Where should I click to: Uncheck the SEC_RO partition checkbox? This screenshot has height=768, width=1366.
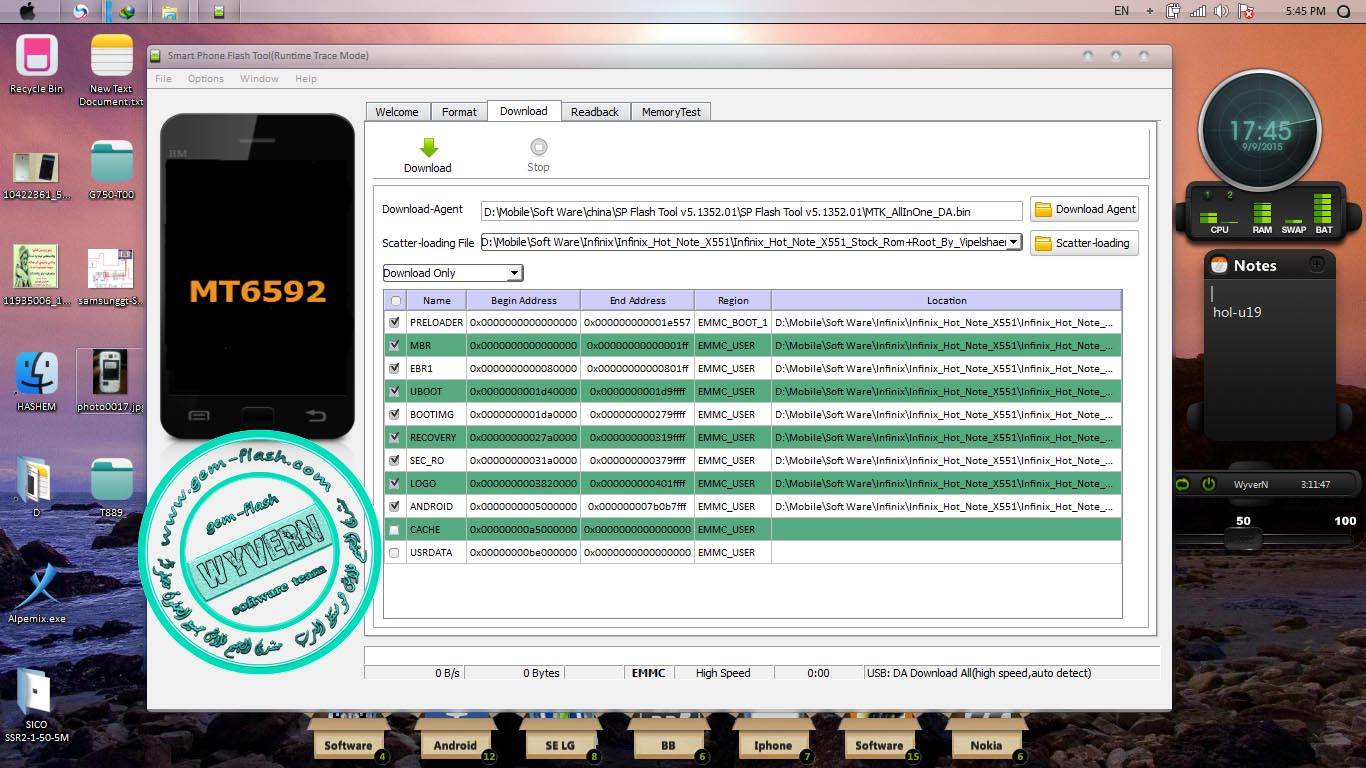point(395,460)
